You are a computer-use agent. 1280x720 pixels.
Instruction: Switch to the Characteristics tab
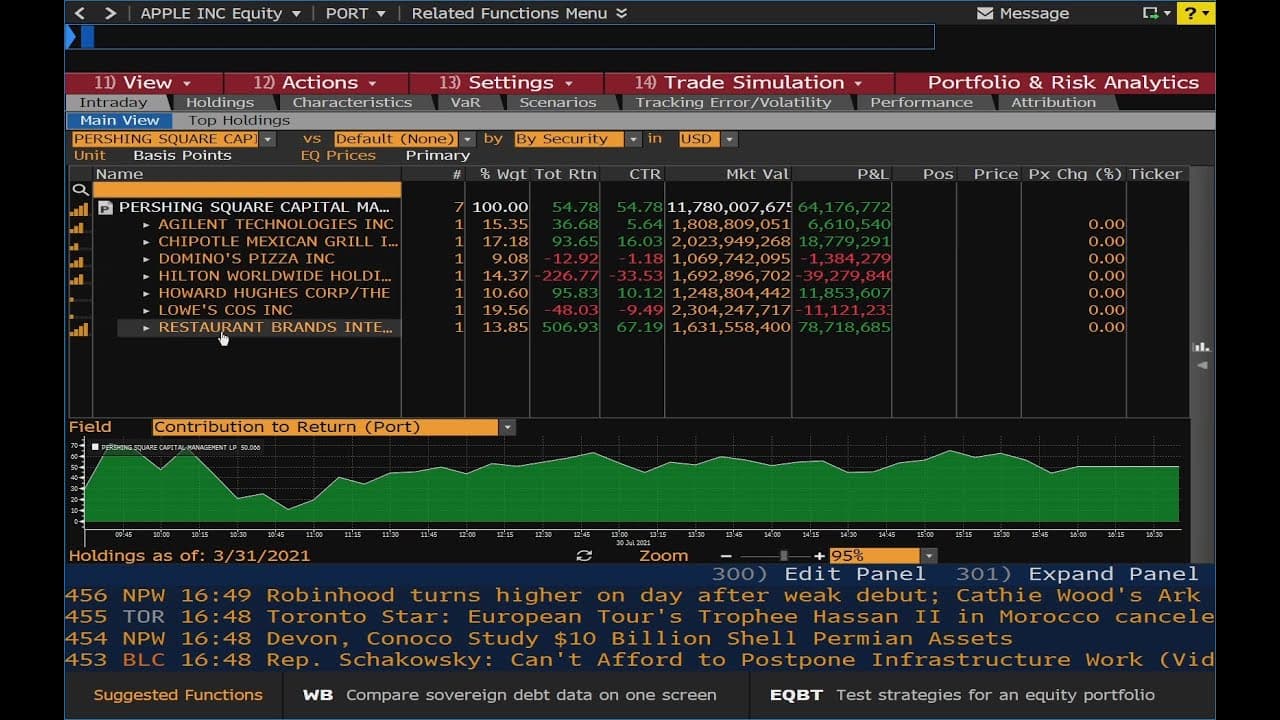352,102
